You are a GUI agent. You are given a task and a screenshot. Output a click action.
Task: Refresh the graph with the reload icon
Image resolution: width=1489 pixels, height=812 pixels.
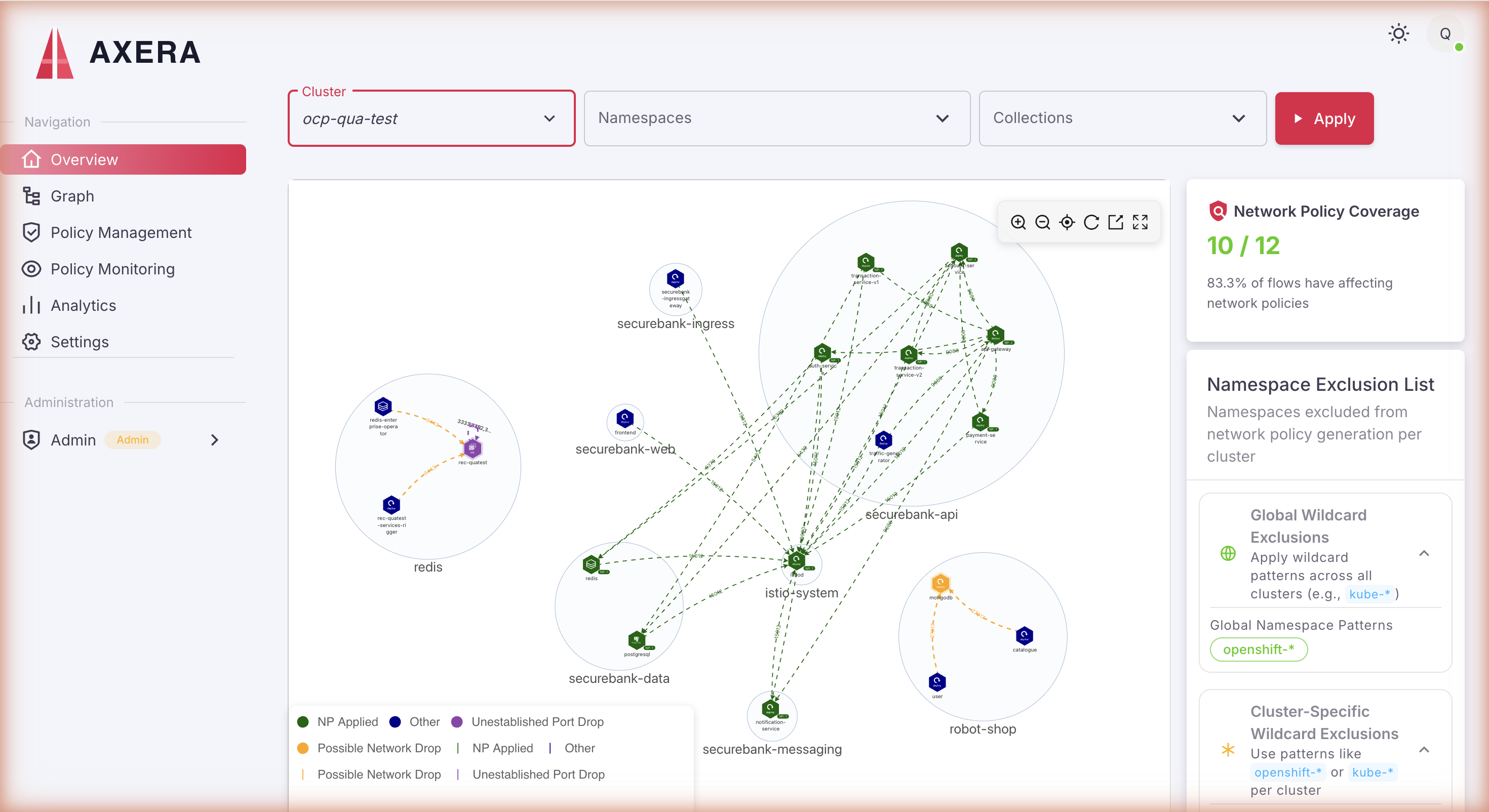(1091, 223)
